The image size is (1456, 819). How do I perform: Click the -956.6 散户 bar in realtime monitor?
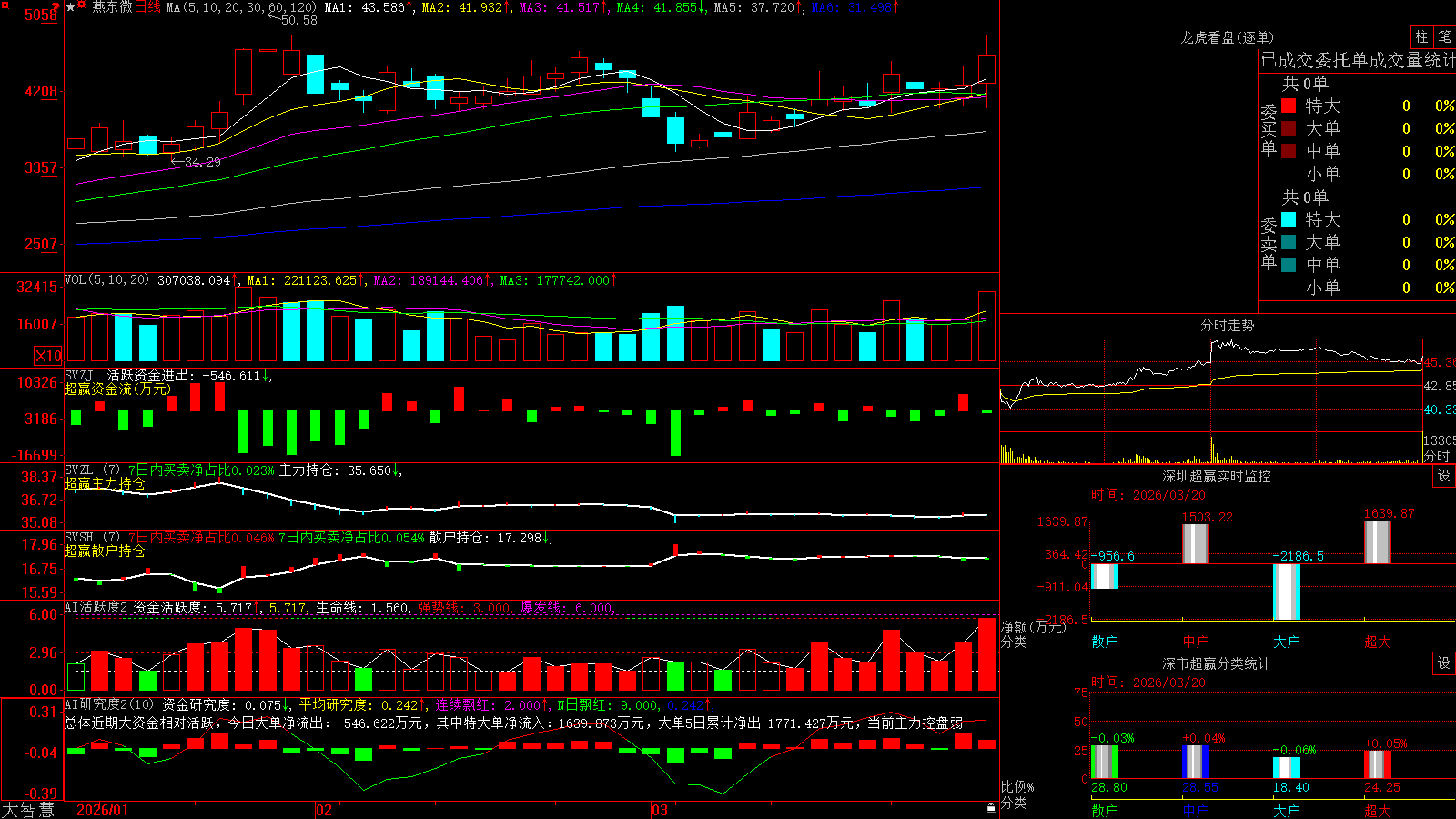coord(1105,576)
